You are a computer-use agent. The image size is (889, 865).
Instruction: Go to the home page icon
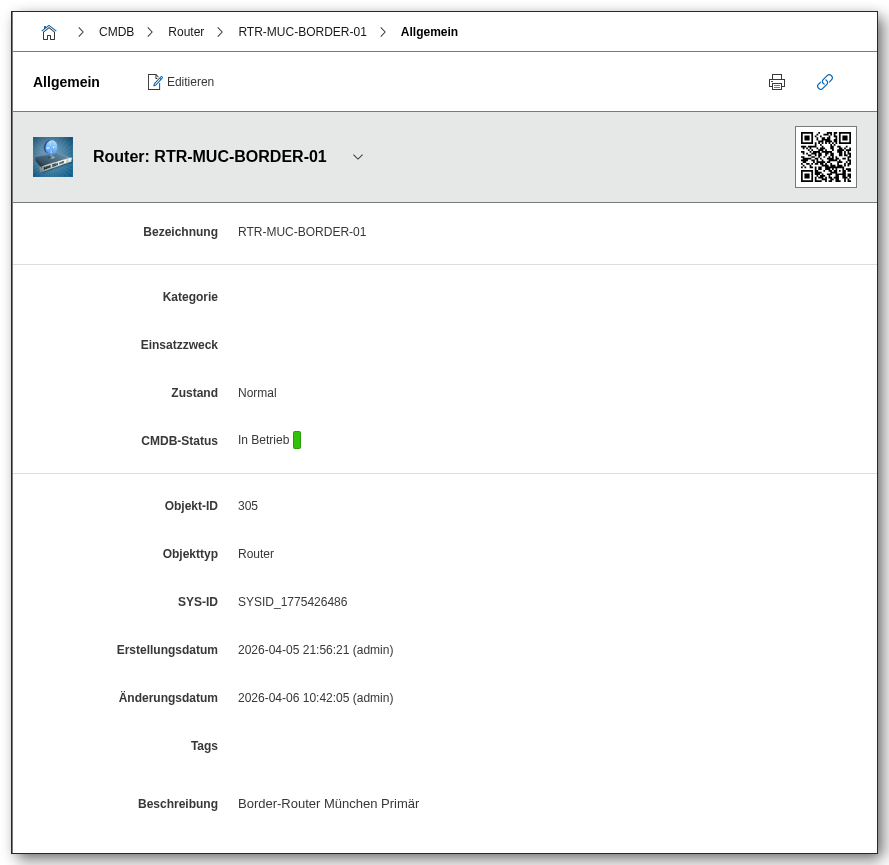click(x=49, y=32)
